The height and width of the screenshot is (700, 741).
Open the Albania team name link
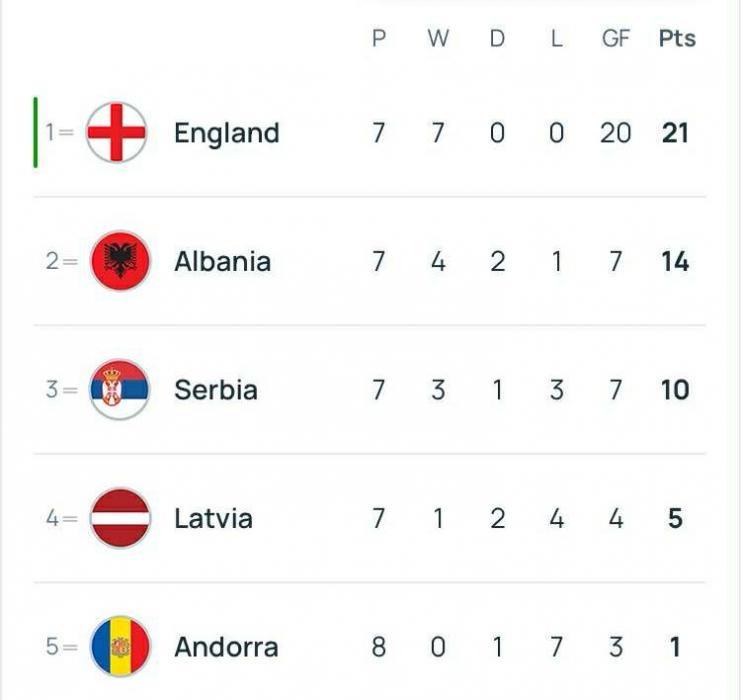(x=222, y=262)
